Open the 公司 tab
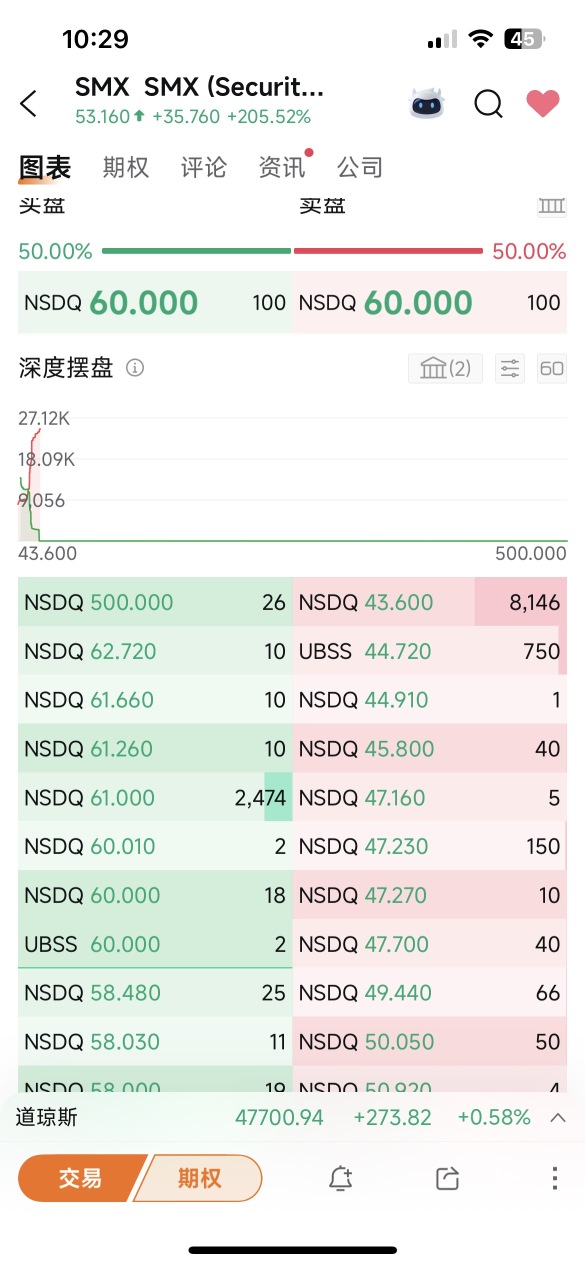585x1266 pixels. pyautogui.click(x=360, y=168)
